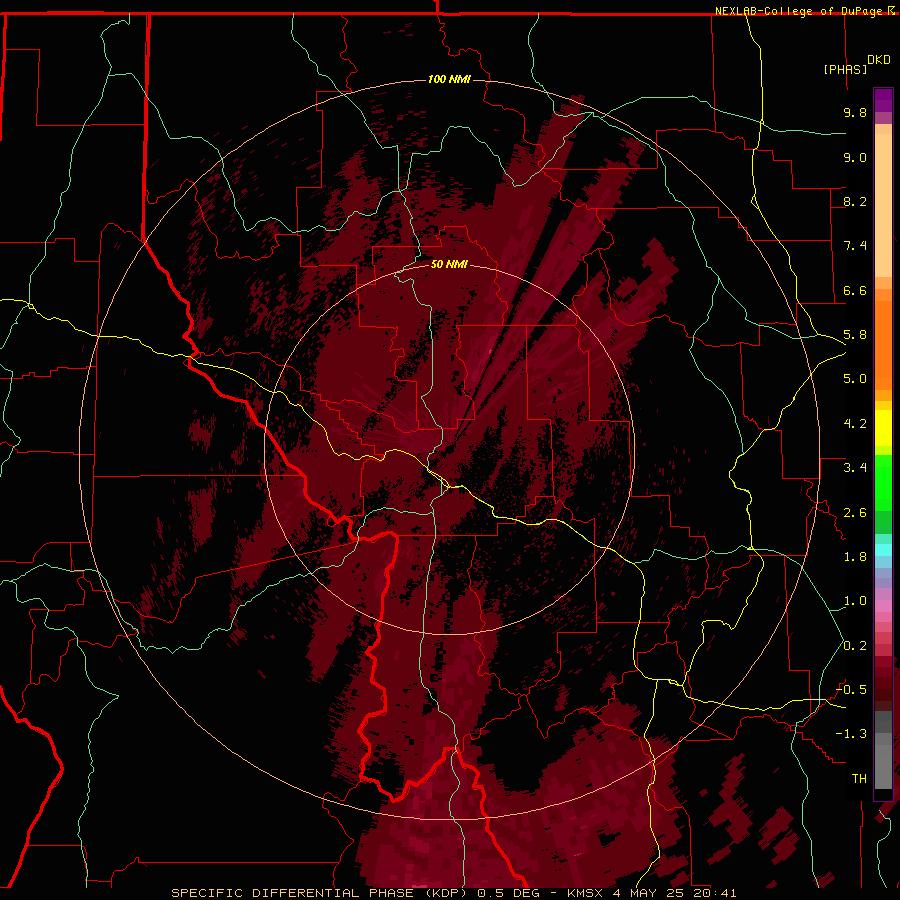The width and height of the screenshot is (900, 900).
Task: Click the product title caption at bottom
Action: (x=453, y=893)
